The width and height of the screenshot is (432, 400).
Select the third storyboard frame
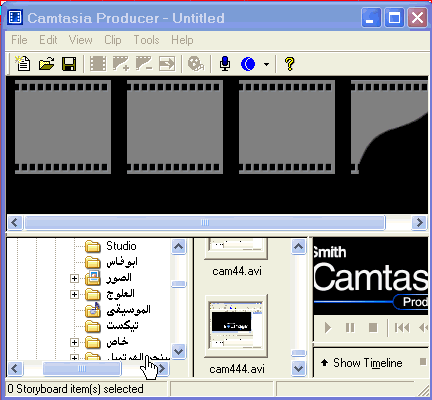pyautogui.click(x=287, y=127)
